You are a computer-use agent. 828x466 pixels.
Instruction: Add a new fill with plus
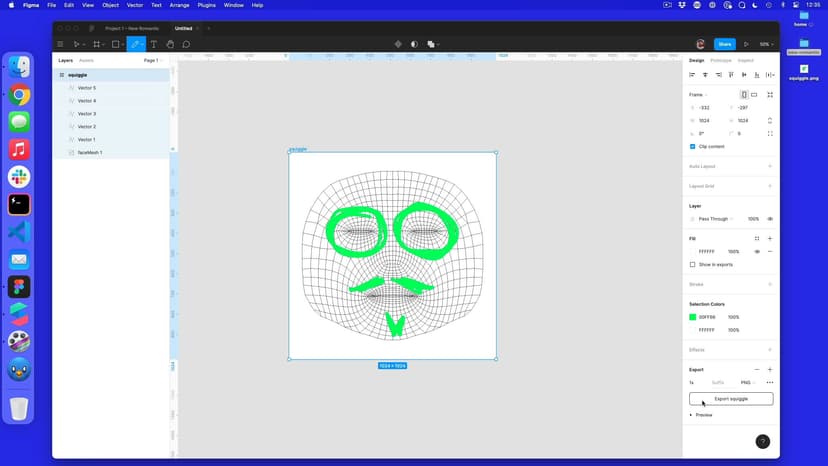point(770,238)
